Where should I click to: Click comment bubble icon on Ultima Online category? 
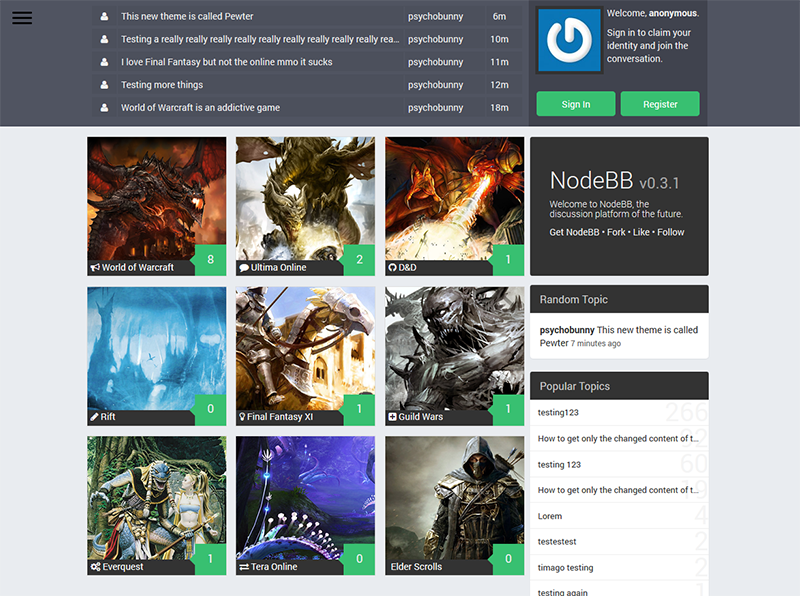click(x=244, y=267)
